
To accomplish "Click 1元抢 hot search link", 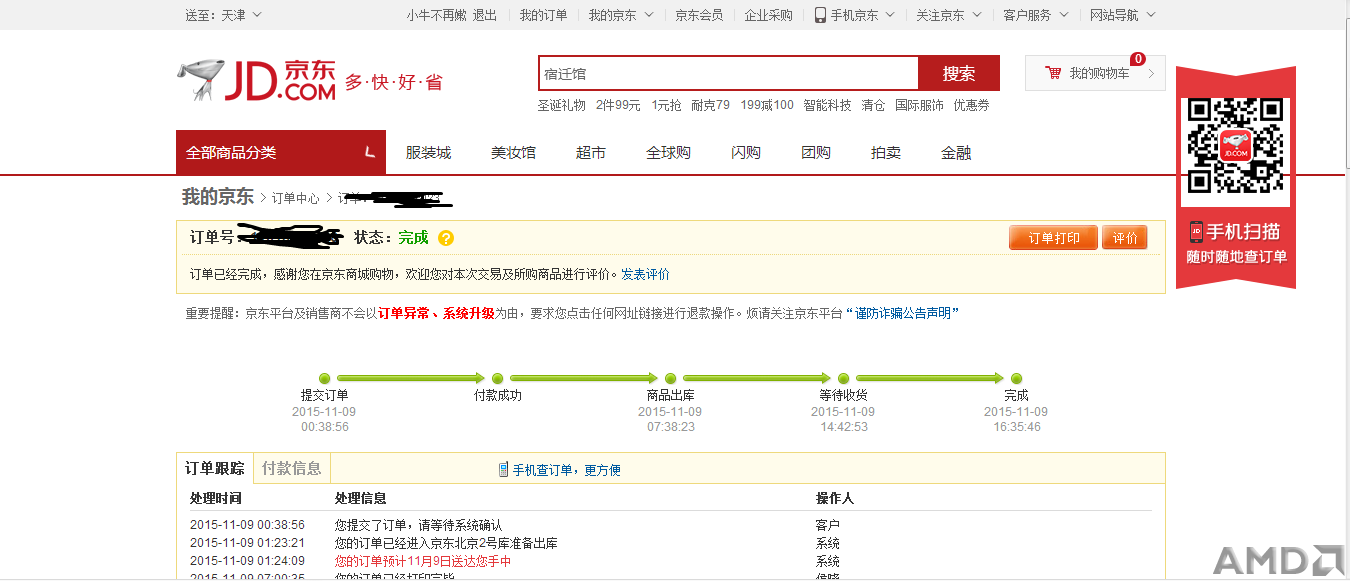I will pos(666,105).
